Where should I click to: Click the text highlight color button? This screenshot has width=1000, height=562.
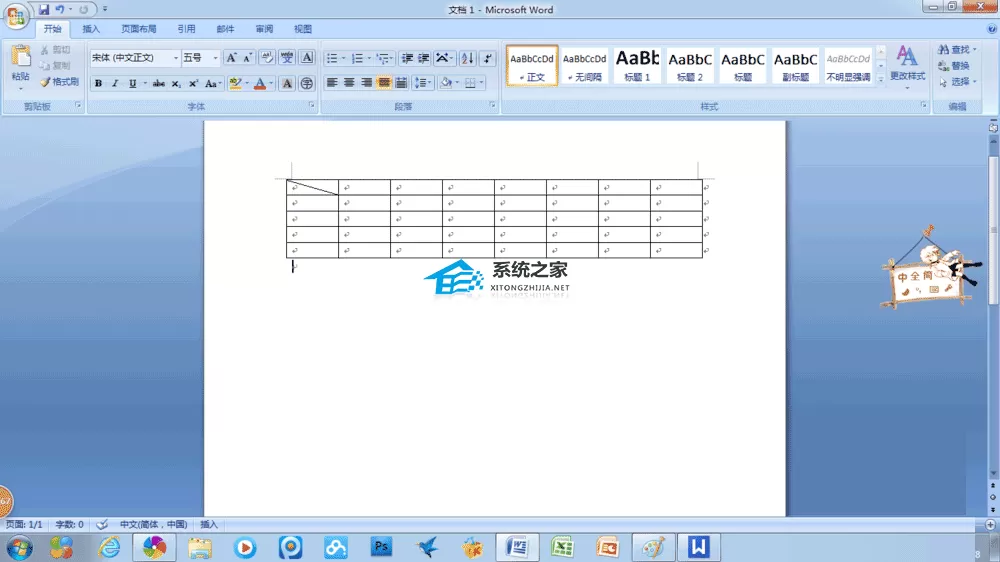235,84
